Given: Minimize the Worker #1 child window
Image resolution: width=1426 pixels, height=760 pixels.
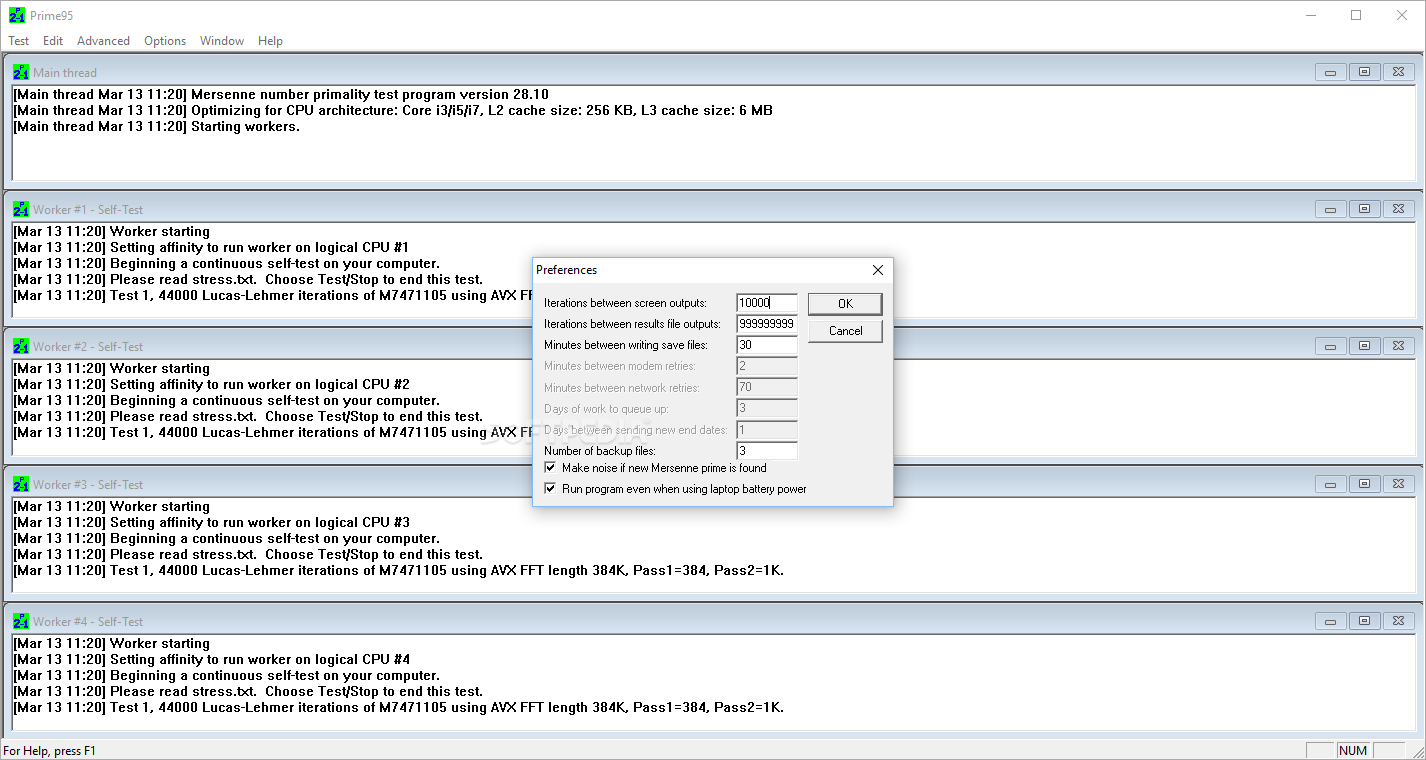Looking at the screenshot, I should [1330, 209].
